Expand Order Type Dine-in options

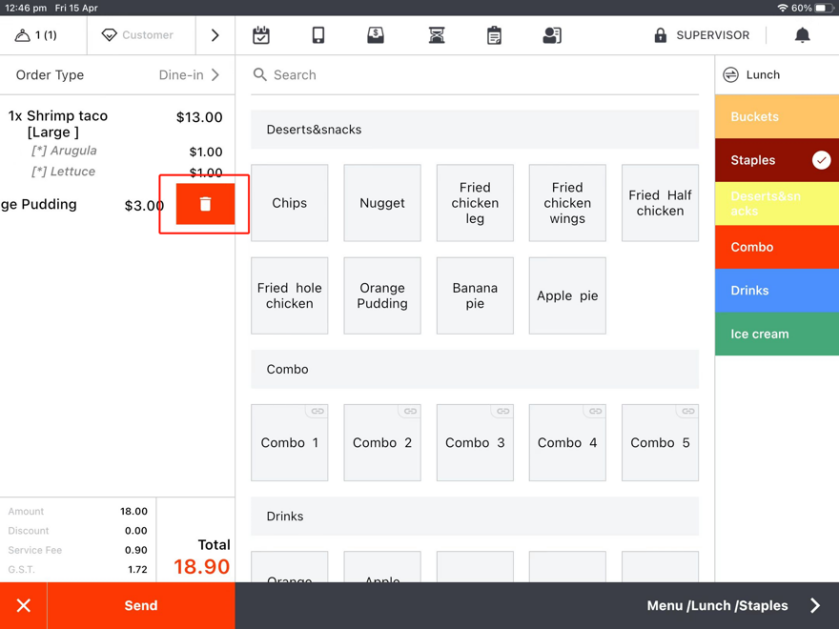click(190, 75)
